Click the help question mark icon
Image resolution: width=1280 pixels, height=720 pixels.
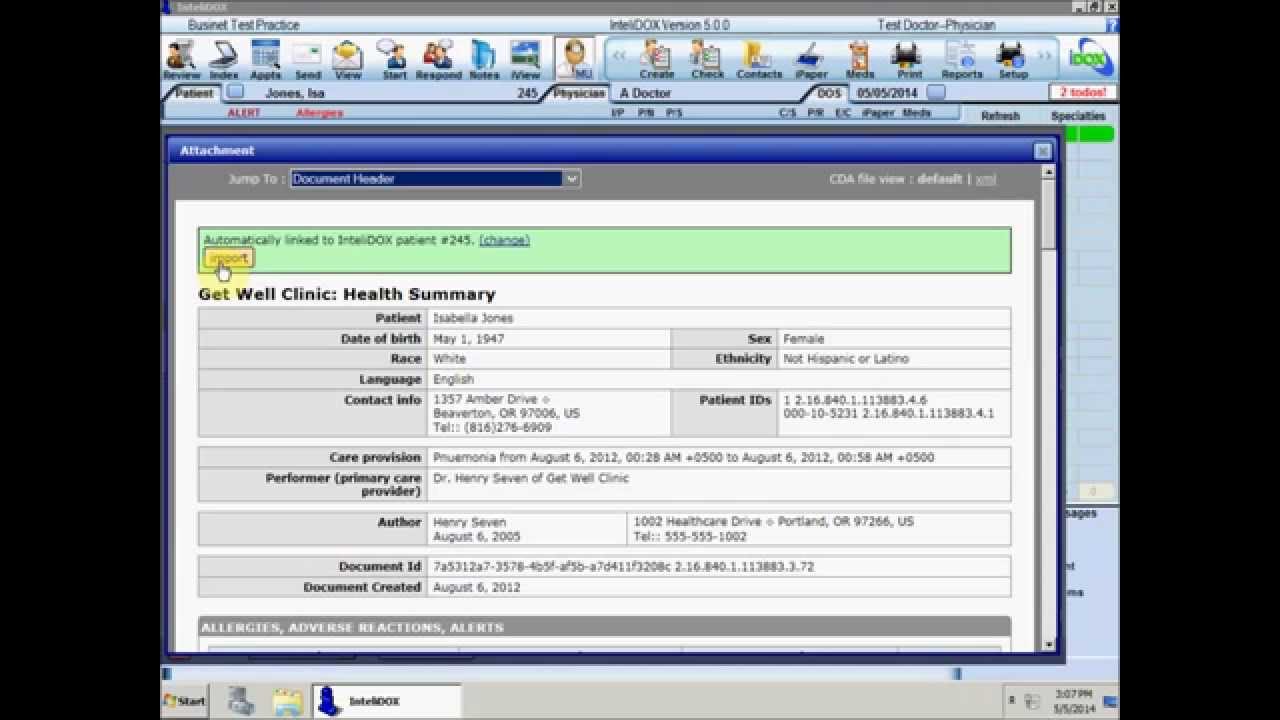1112,25
